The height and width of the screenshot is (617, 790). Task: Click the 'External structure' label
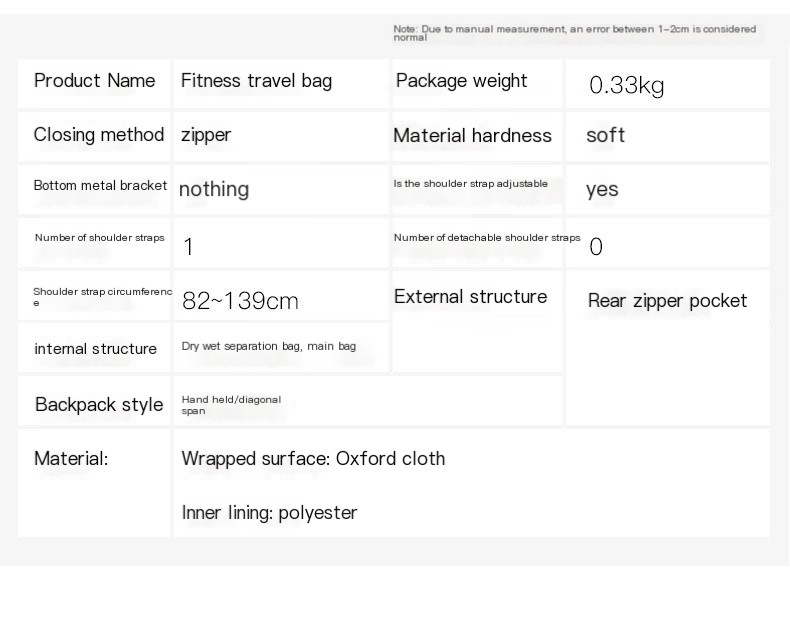point(470,297)
